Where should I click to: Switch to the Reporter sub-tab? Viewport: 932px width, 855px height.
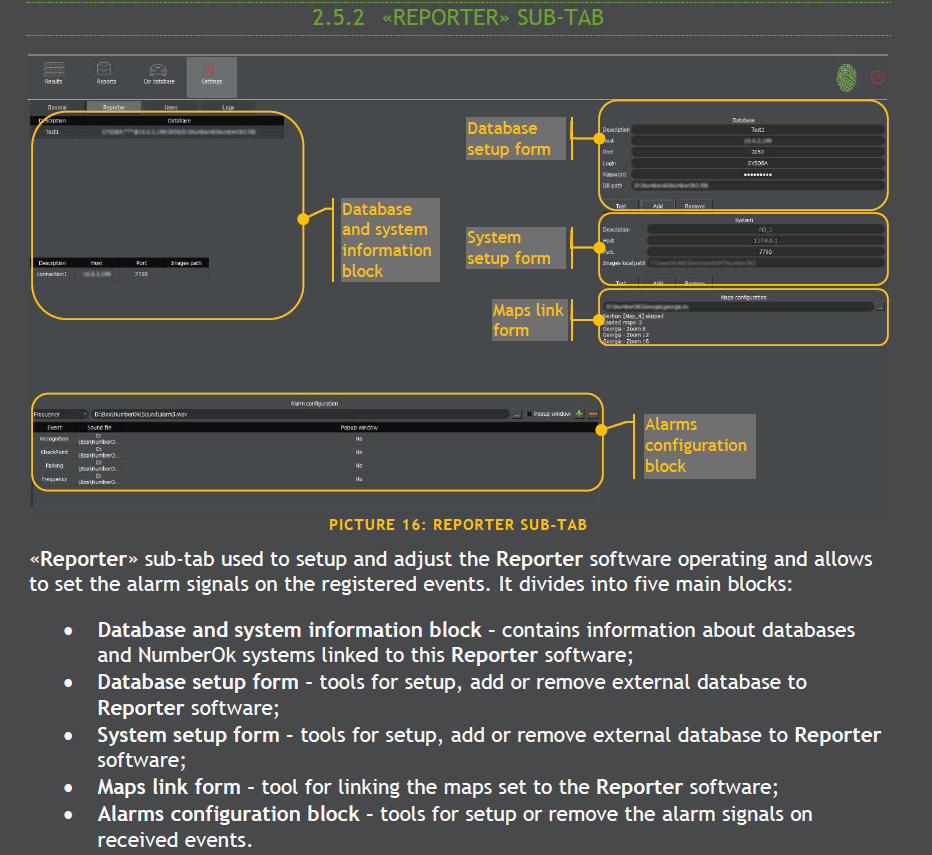coord(114,107)
